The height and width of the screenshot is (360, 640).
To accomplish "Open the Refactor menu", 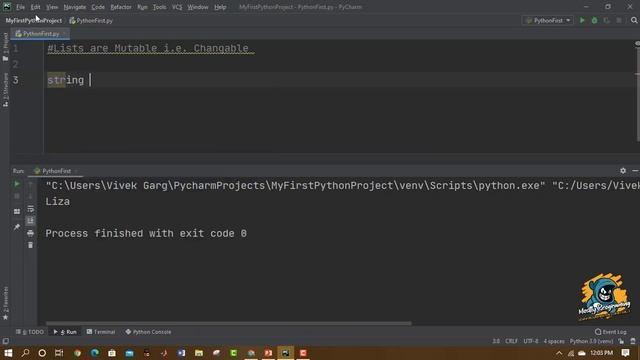I will (x=121, y=7).
